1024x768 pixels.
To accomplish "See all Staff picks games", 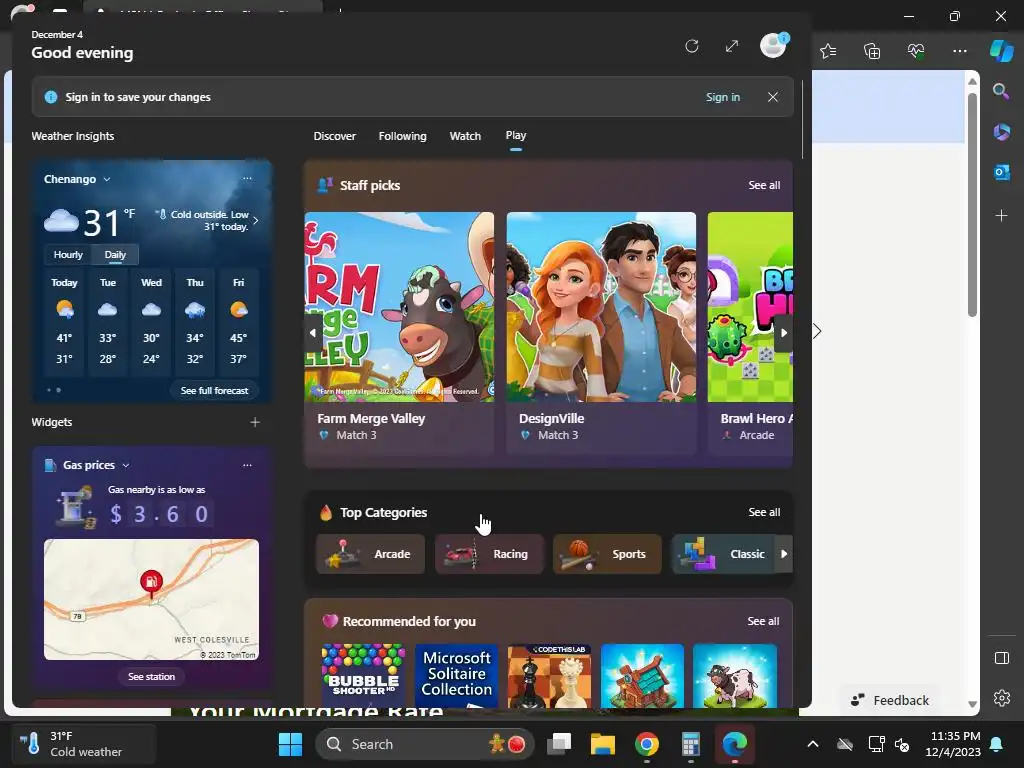I will 764,185.
